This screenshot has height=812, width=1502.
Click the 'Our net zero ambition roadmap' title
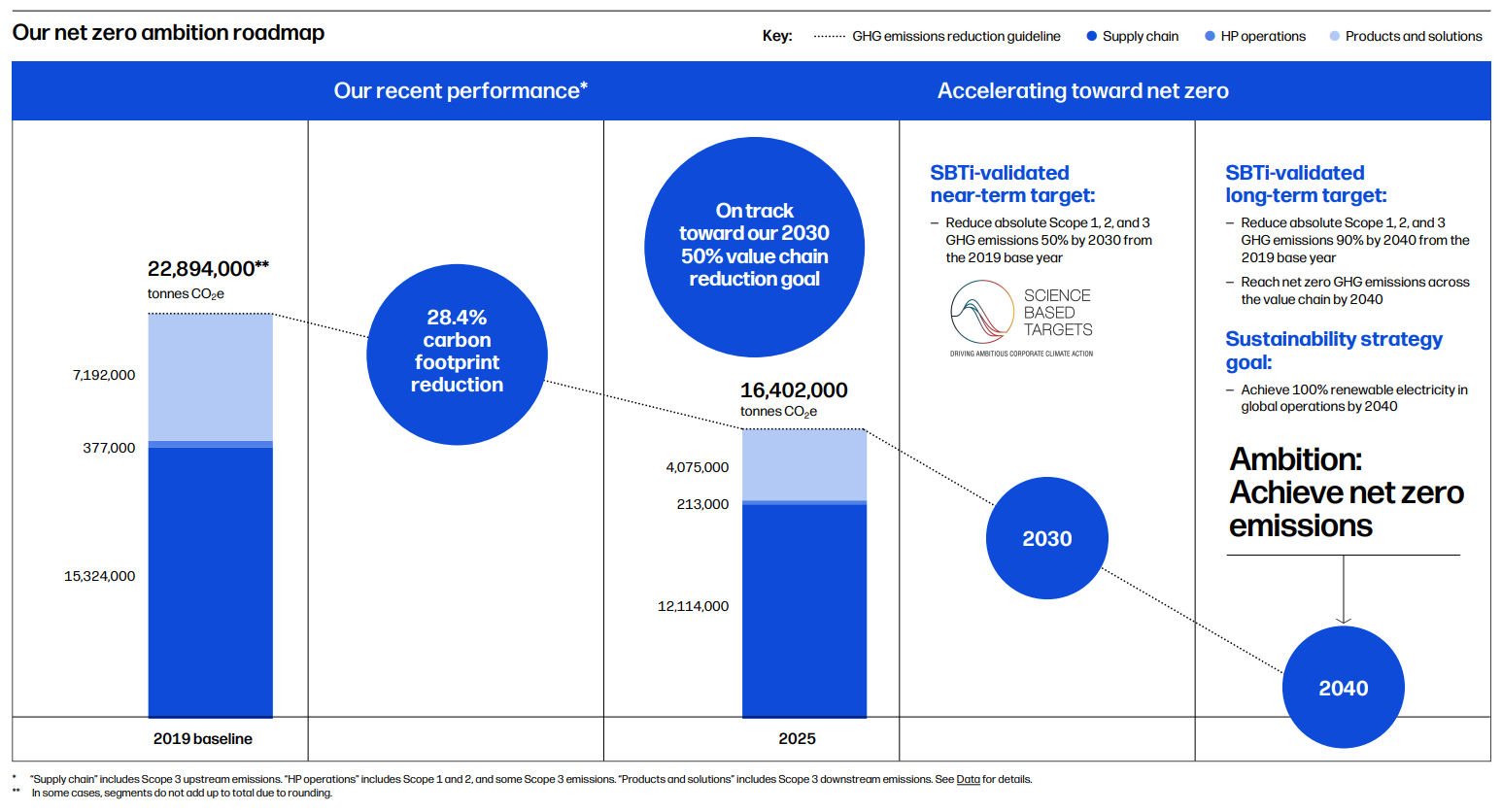[168, 33]
